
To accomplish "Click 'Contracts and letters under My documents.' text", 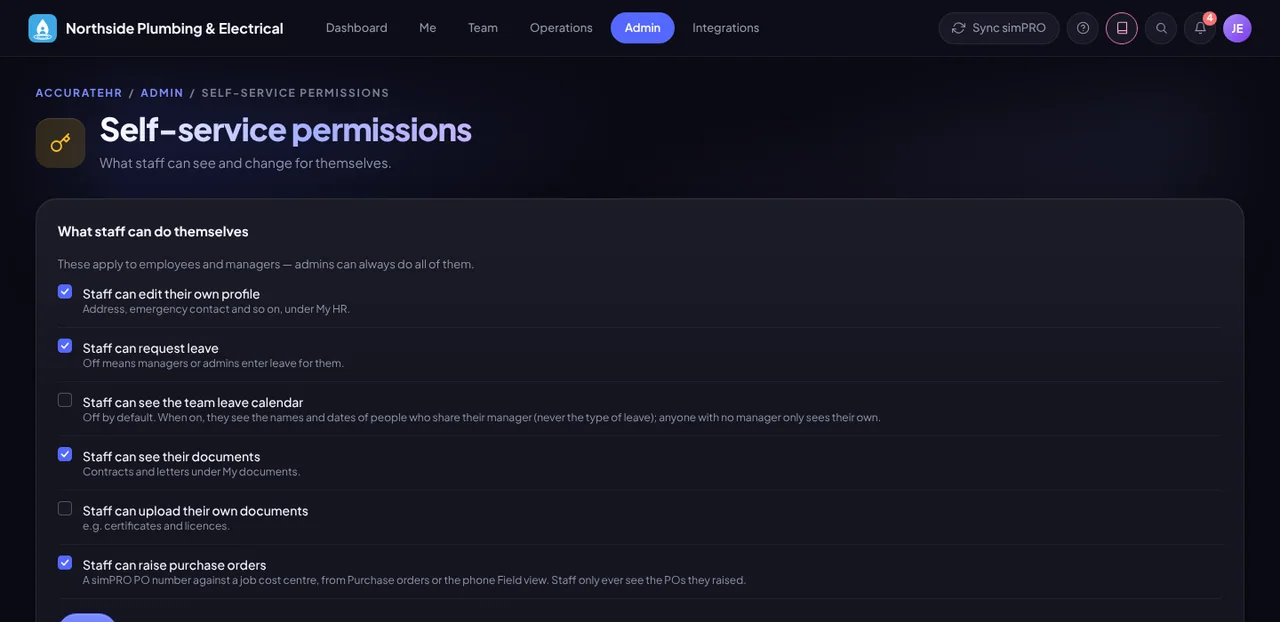I will pyautogui.click(x=191, y=472).
